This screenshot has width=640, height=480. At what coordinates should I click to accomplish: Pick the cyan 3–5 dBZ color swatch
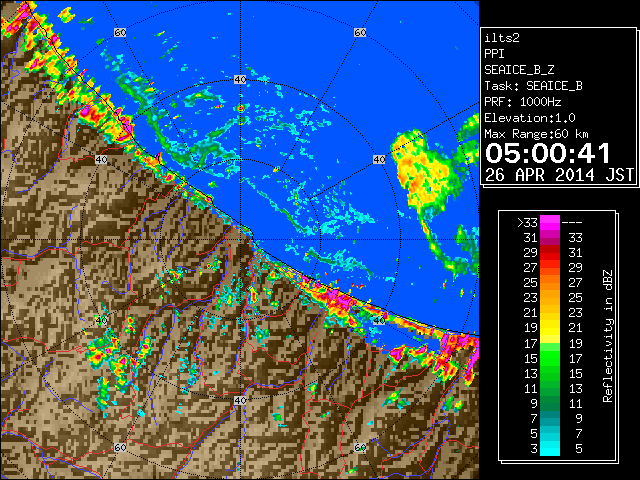point(550,448)
